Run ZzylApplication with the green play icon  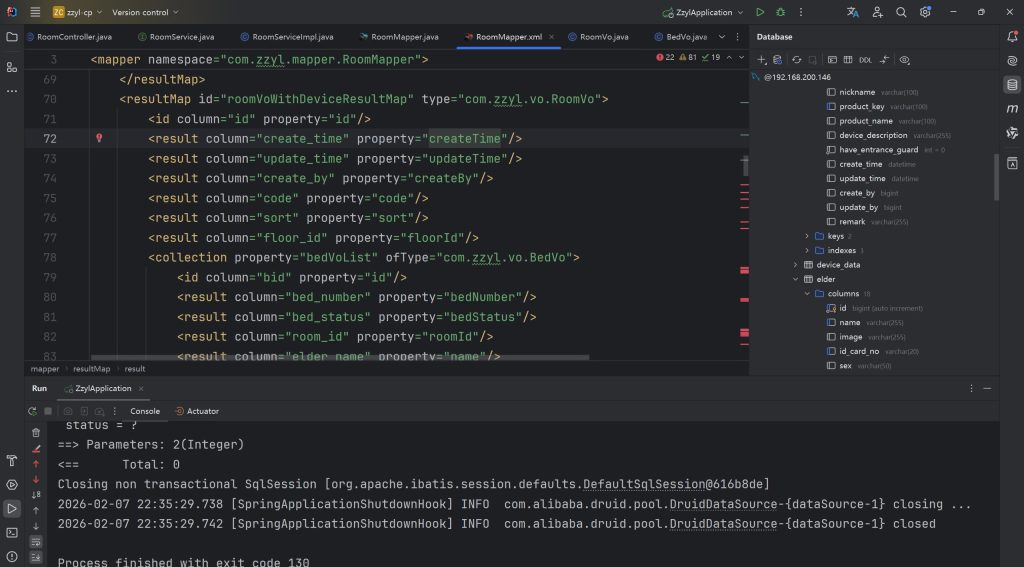(760, 12)
